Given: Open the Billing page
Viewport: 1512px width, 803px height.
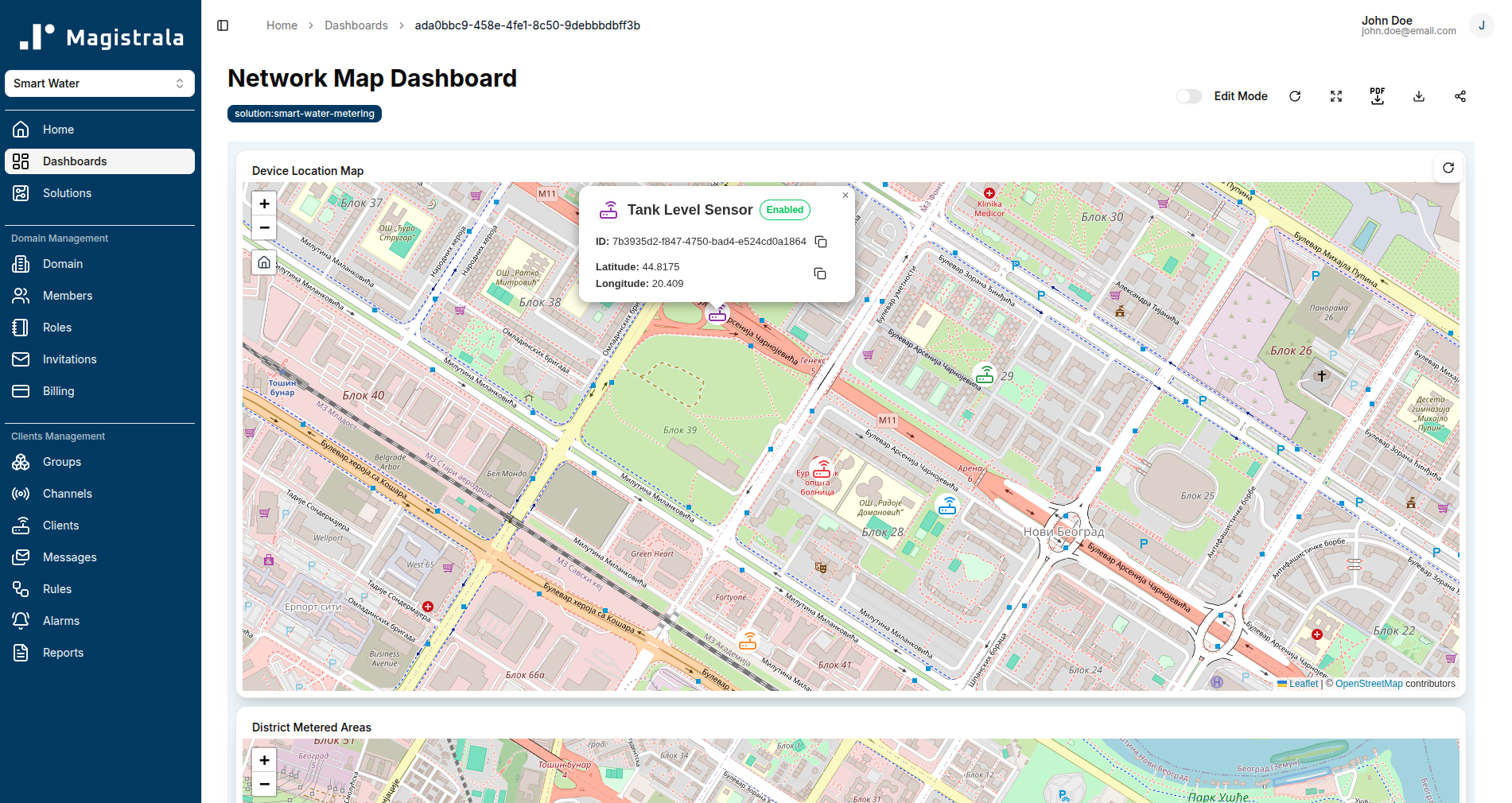Looking at the screenshot, I should pos(58,390).
